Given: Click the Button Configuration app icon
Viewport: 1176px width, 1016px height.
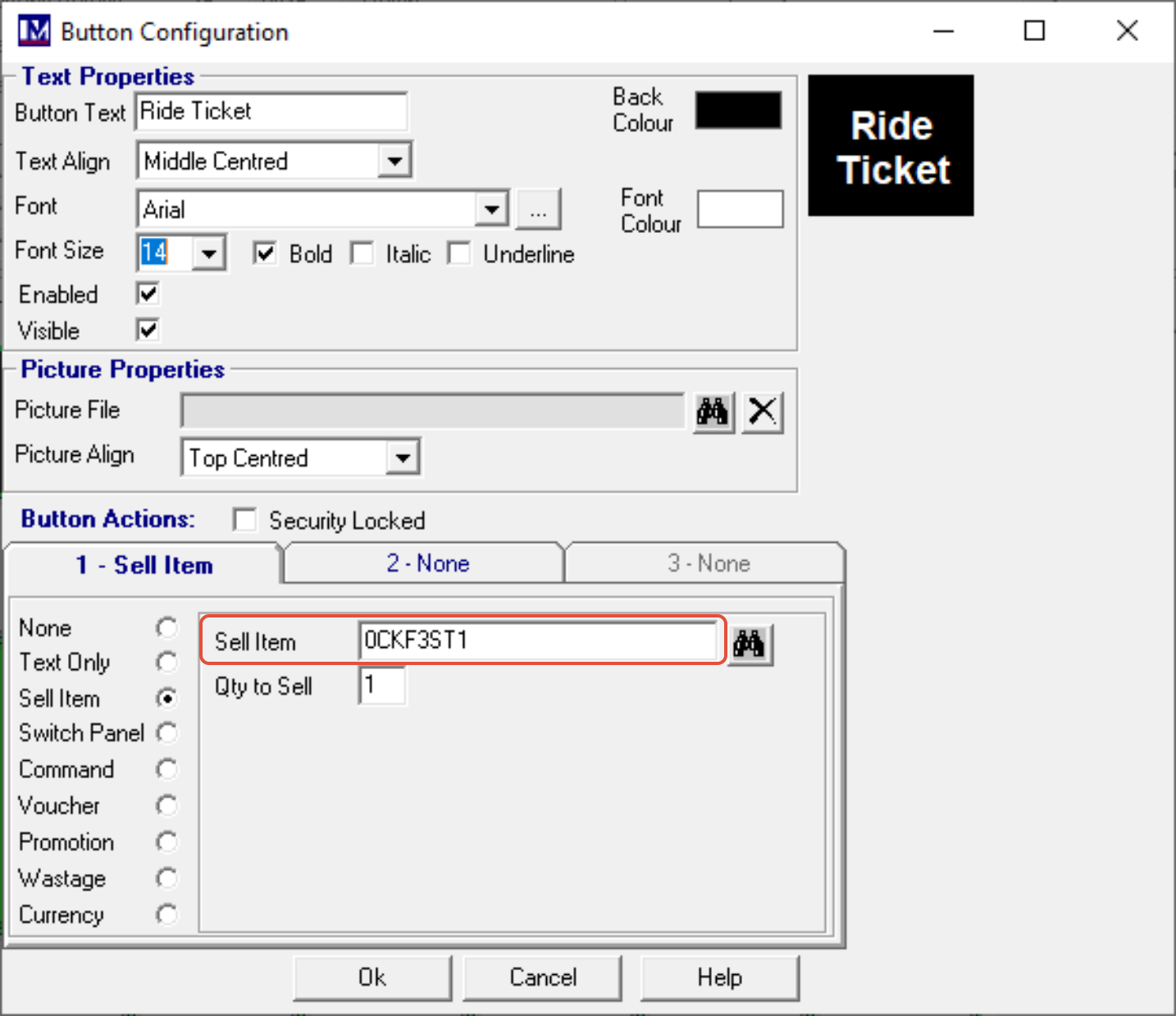Looking at the screenshot, I should [x=34, y=31].
